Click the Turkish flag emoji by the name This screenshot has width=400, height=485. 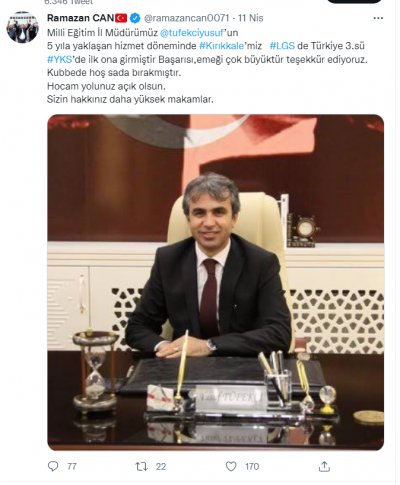tap(121, 18)
